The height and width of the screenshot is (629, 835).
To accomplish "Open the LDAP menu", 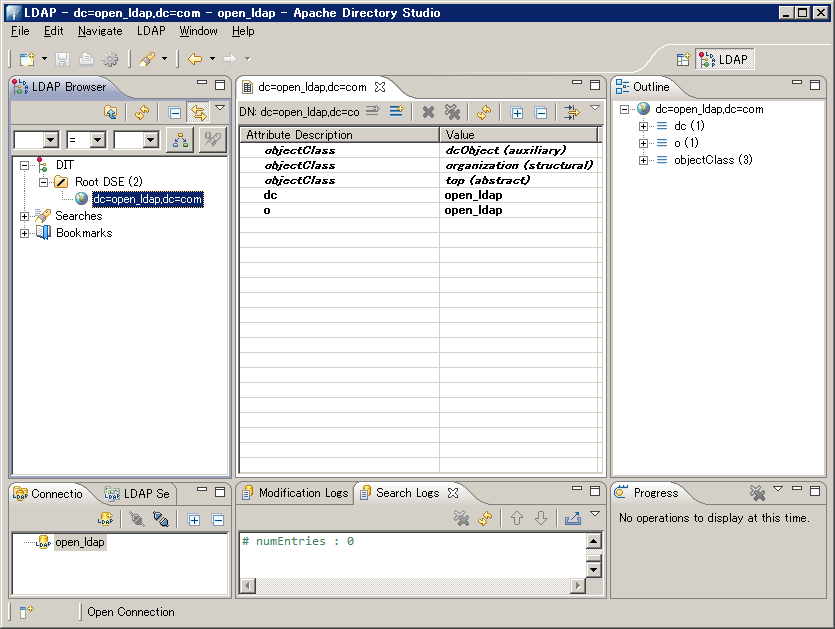I will (151, 31).
